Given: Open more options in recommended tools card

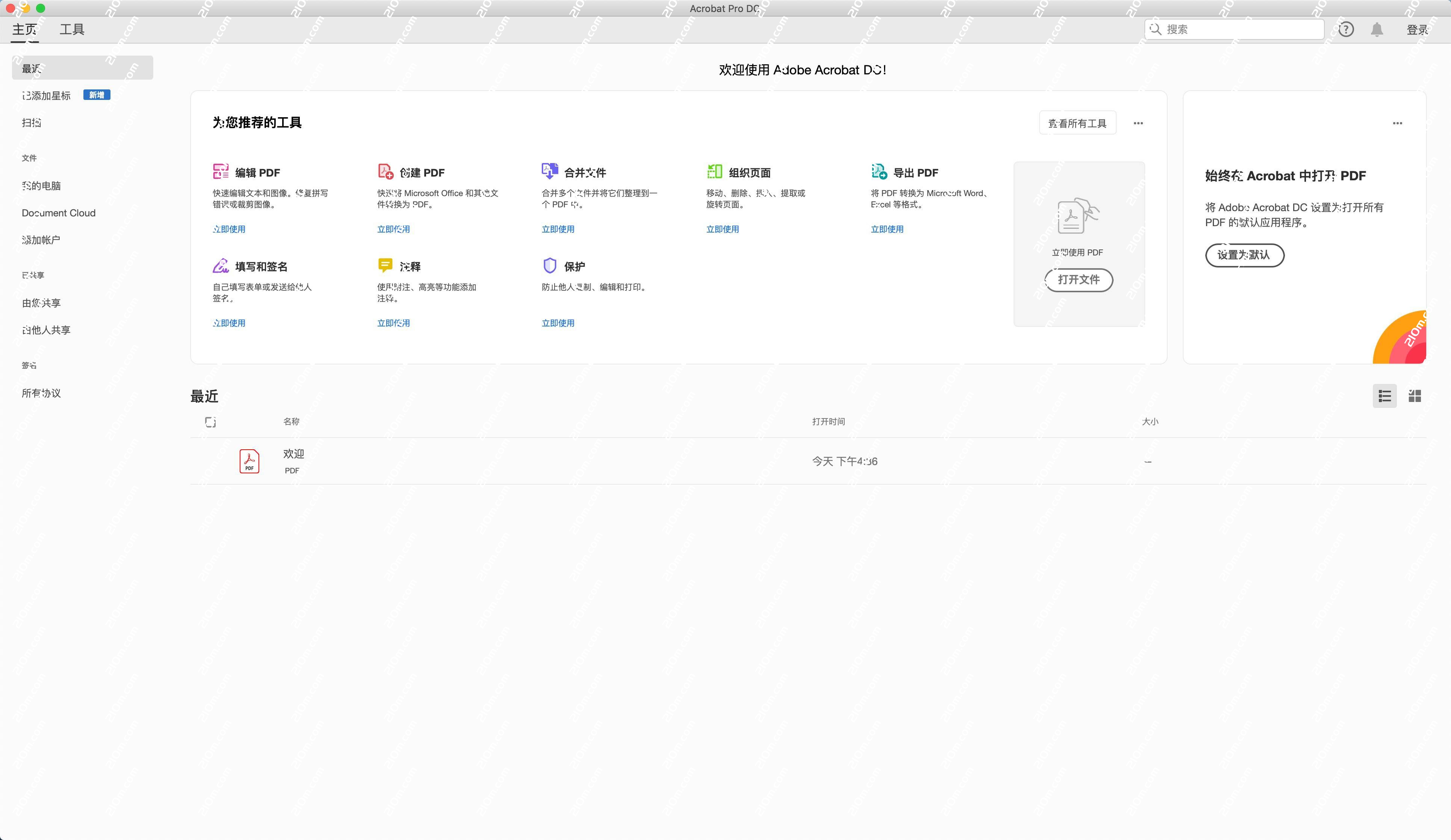Looking at the screenshot, I should [1138, 123].
